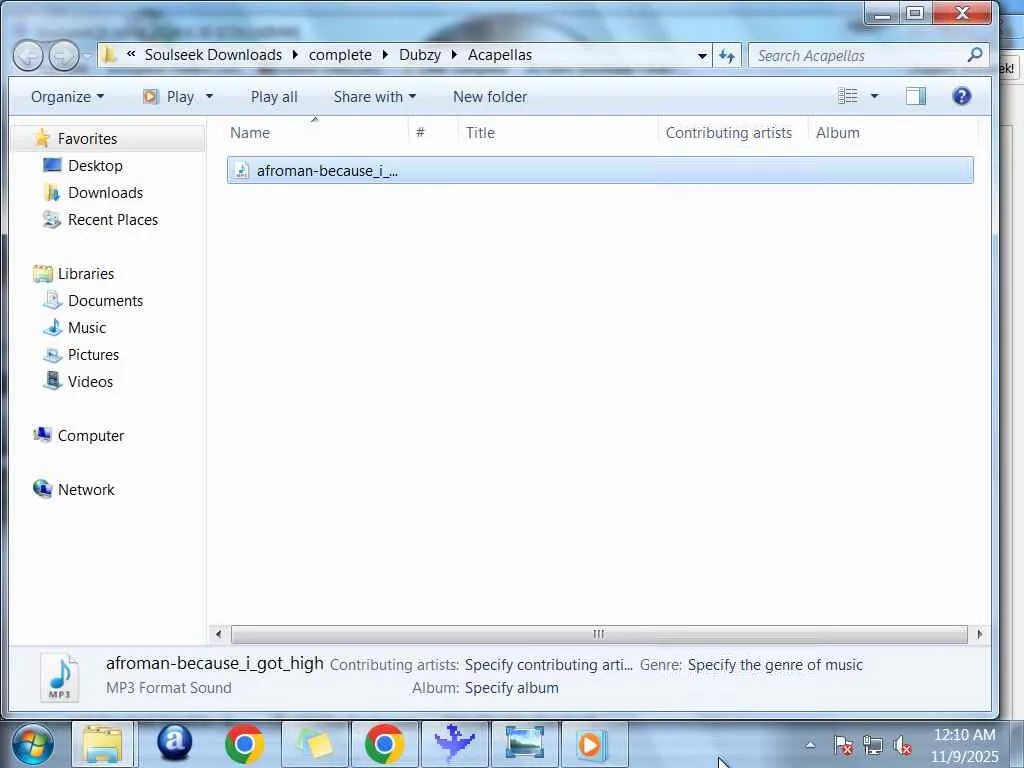Create a New folder
Image resolution: width=1024 pixels, height=768 pixels.
(x=490, y=97)
